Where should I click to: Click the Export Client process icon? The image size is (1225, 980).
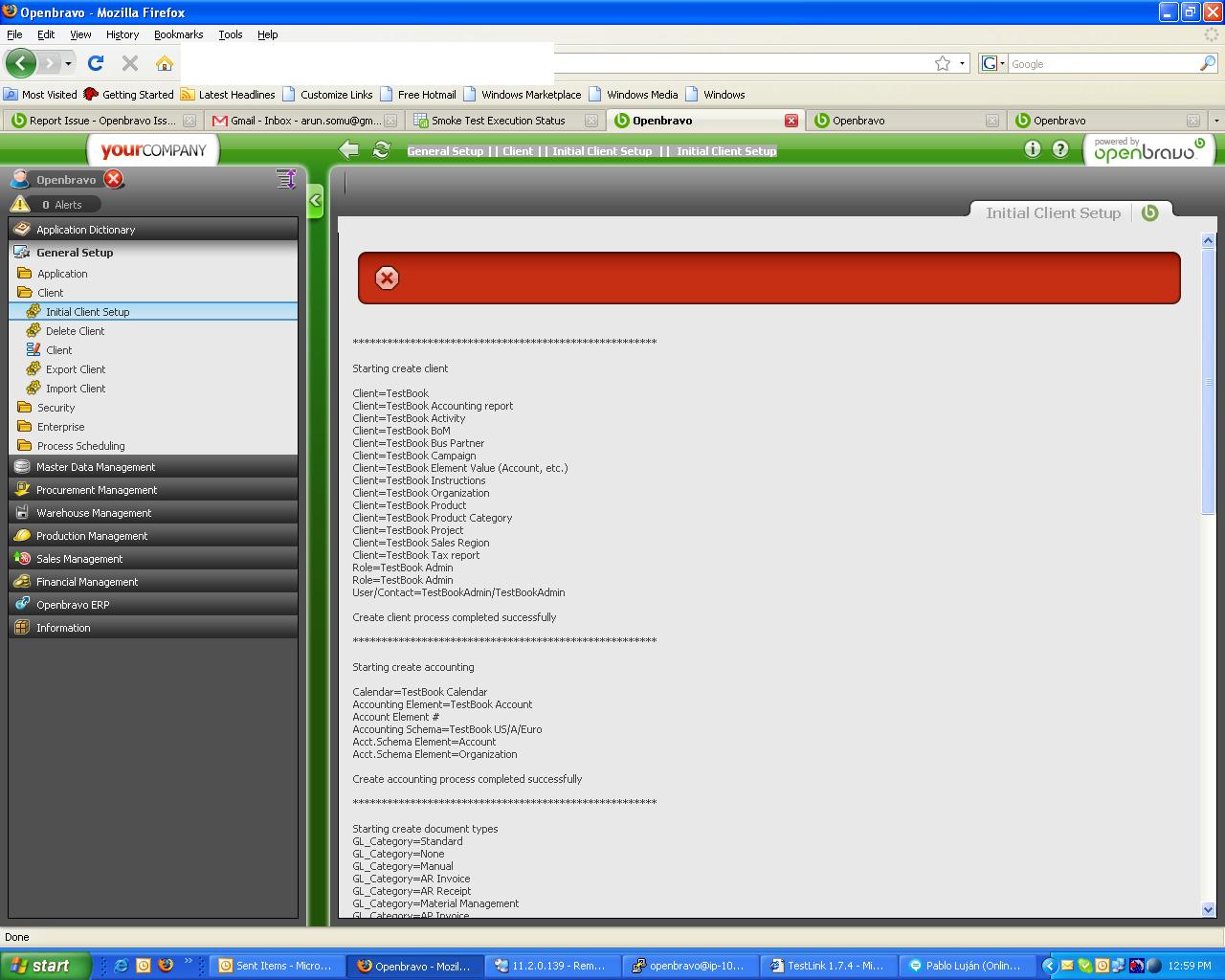pyautogui.click(x=33, y=368)
